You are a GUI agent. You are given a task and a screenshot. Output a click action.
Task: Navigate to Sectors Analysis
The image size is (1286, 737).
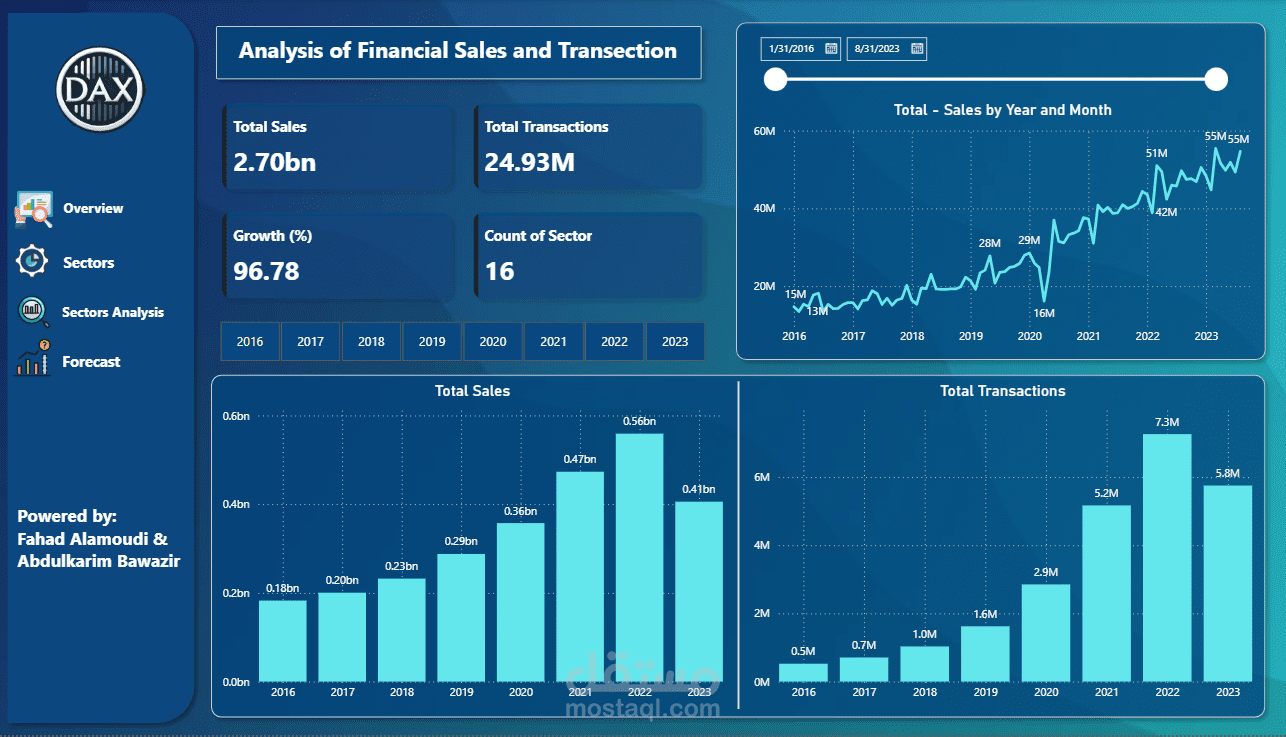[x=112, y=312]
